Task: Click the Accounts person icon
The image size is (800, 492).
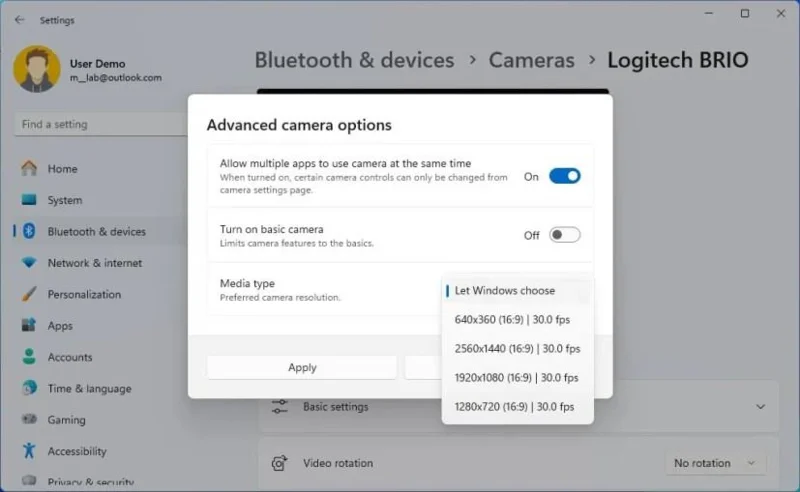Action: pos(29,357)
